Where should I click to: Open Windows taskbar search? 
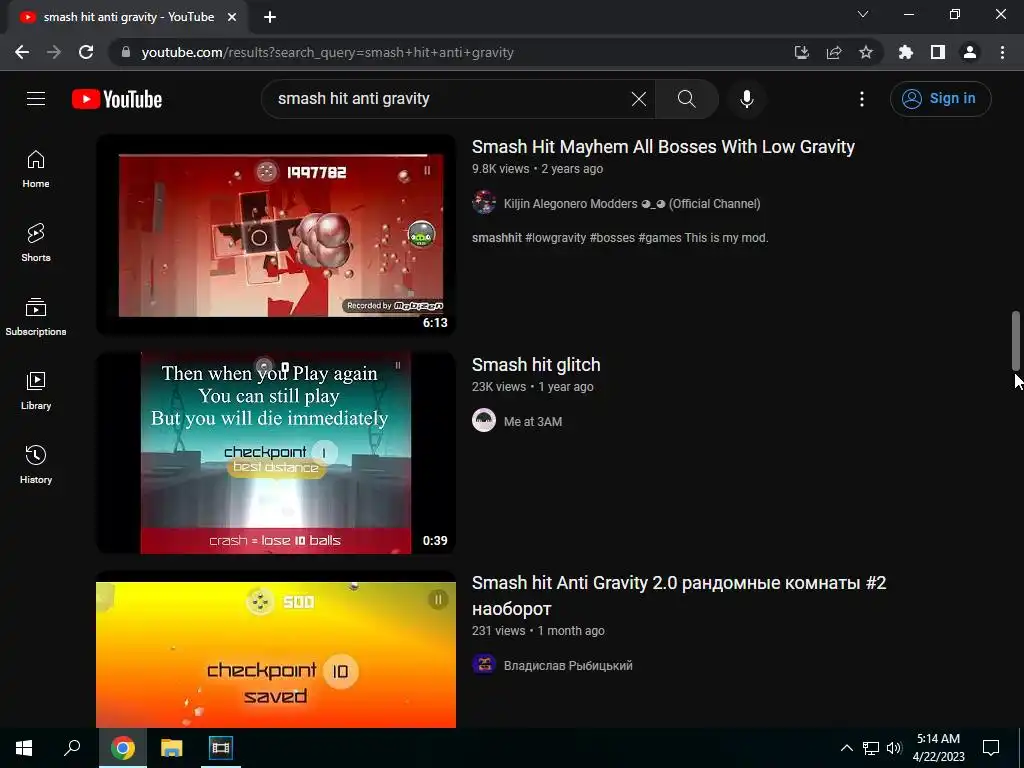[x=72, y=748]
